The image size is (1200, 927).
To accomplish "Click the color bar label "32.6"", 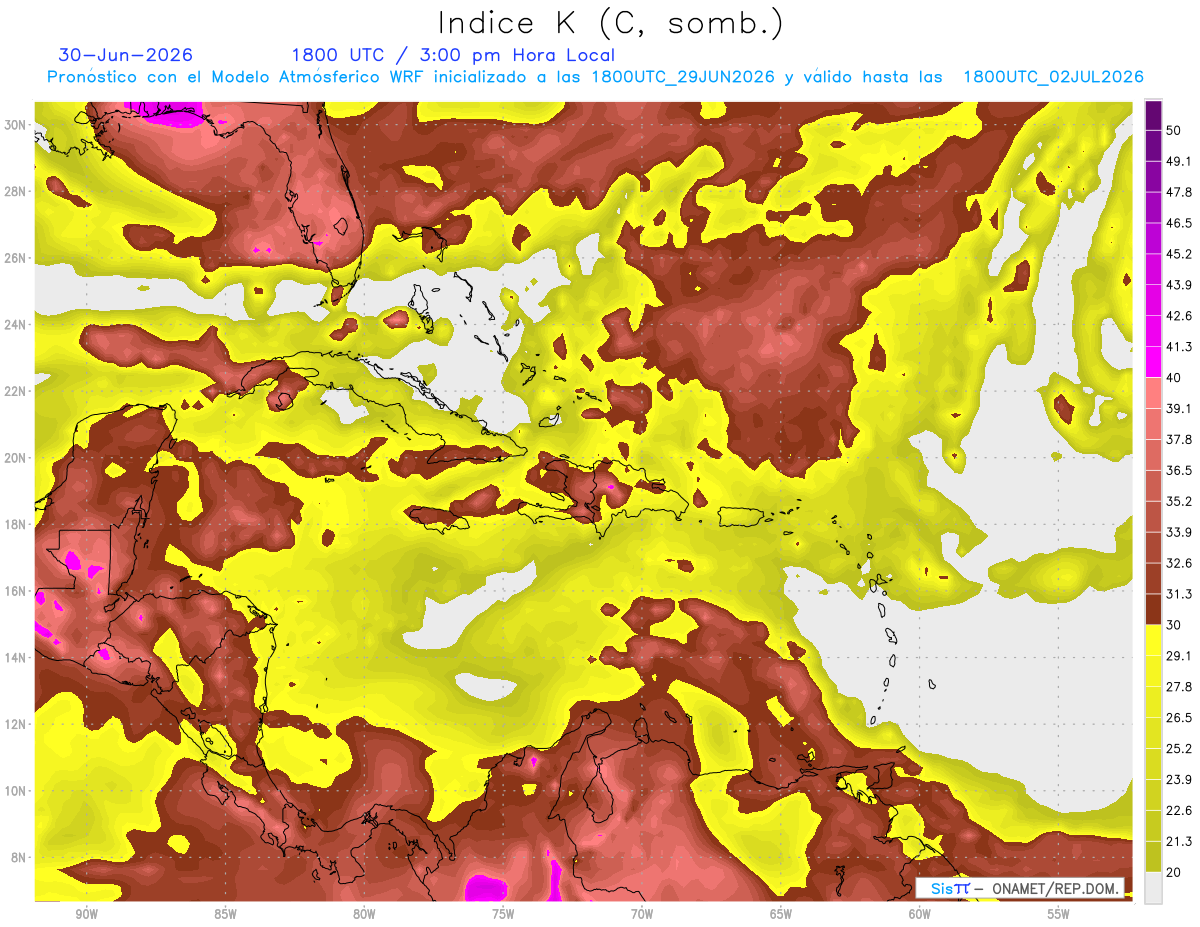I will [x=1179, y=563].
